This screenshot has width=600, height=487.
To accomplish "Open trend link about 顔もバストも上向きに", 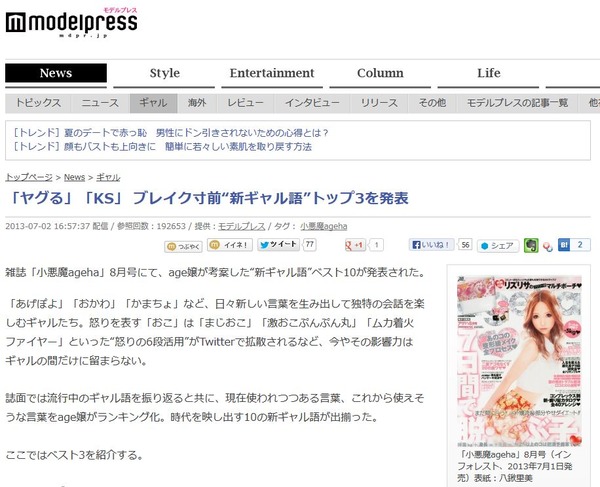I will [162, 147].
